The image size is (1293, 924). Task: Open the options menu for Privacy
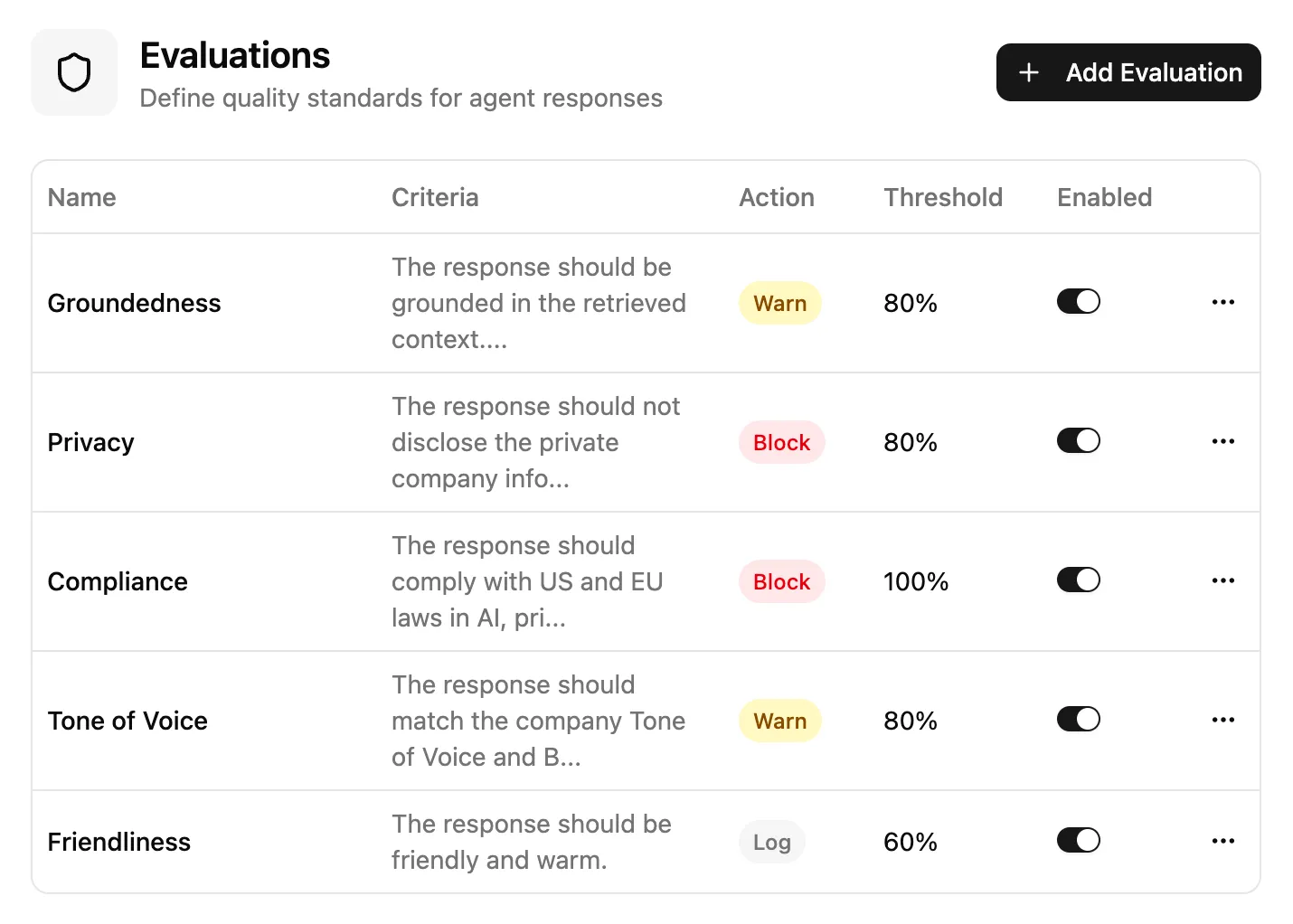pyautogui.click(x=1222, y=441)
